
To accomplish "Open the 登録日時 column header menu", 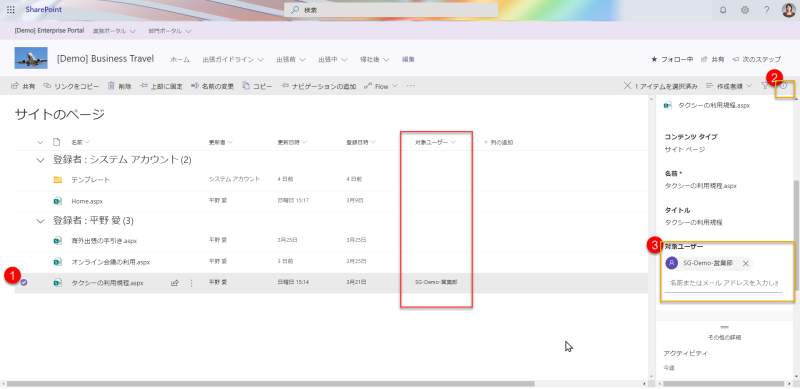I will click(361, 142).
